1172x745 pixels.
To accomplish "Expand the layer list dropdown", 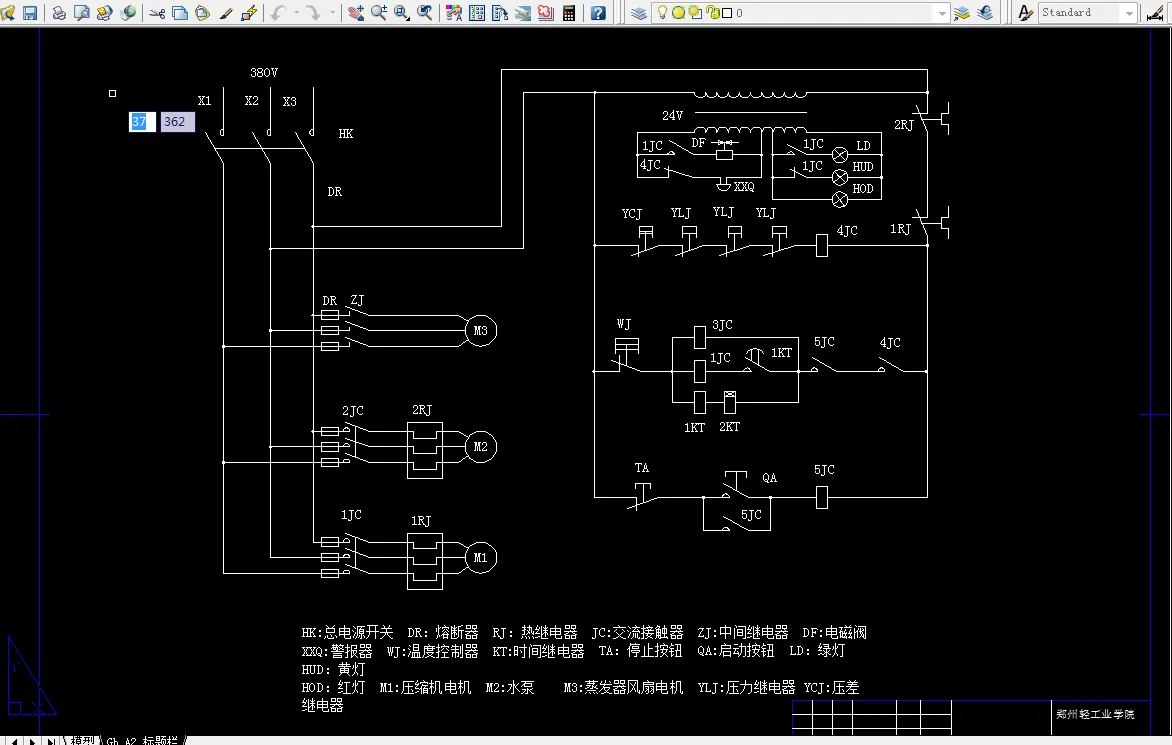I will pyautogui.click(x=942, y=13).
